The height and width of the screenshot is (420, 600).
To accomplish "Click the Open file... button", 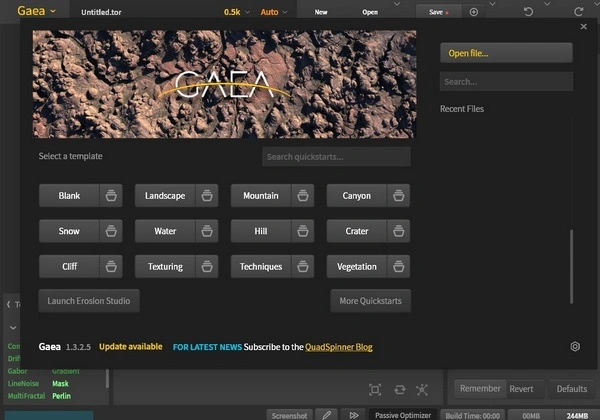I will tap(506, 53).
